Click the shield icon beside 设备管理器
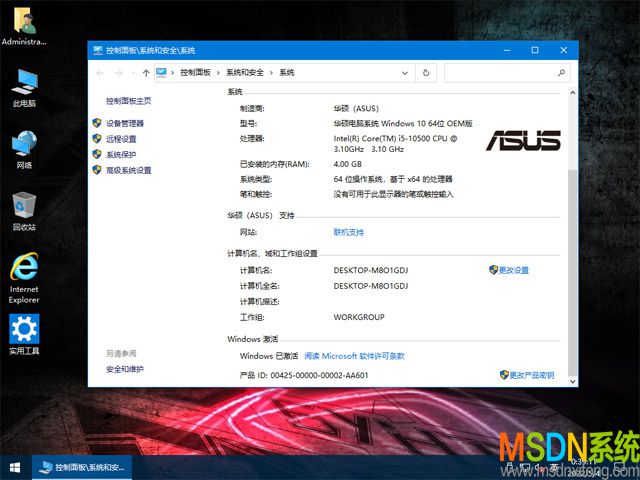 (97, 123)
